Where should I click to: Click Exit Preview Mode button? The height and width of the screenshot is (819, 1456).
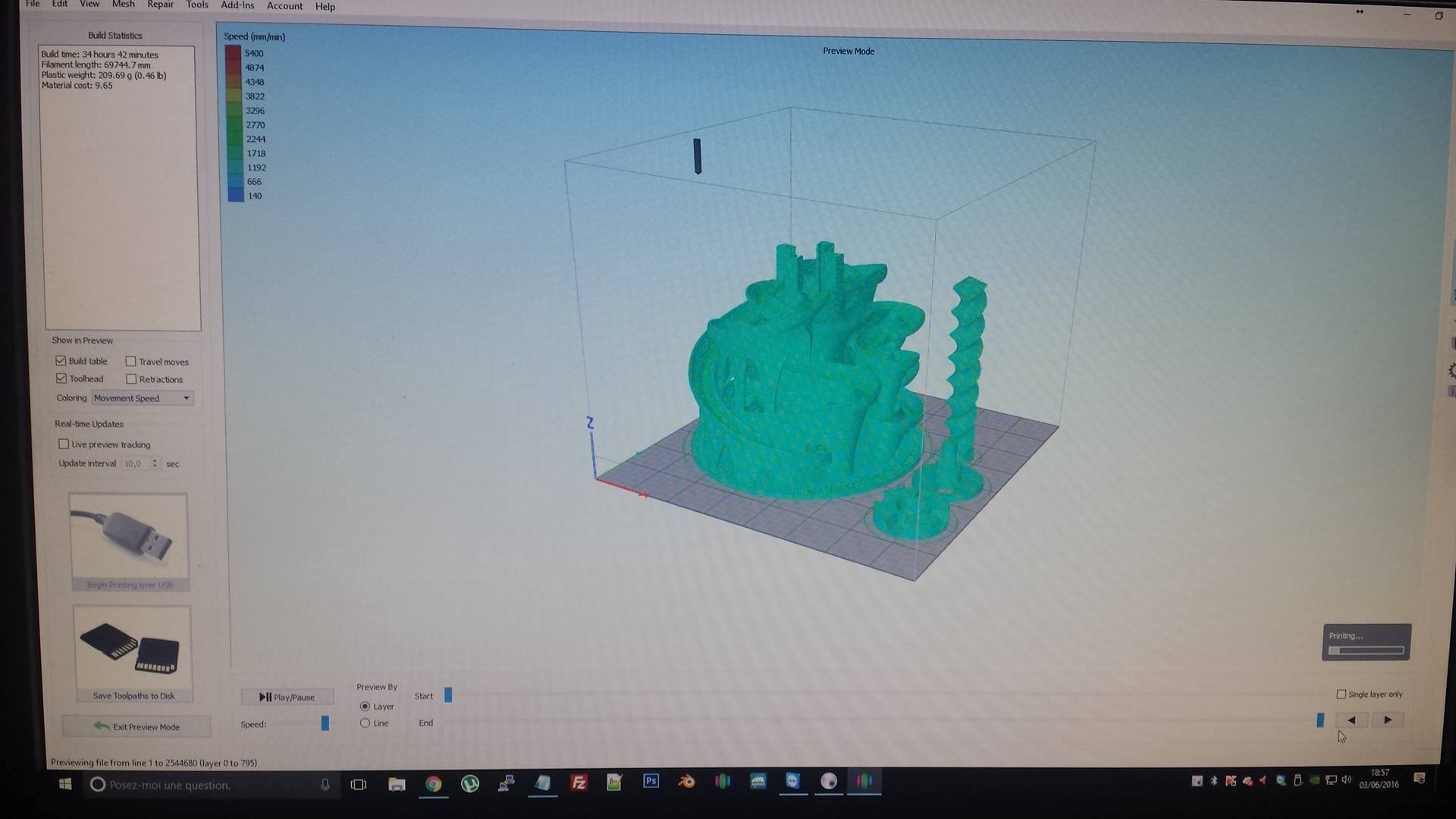(x=136, y=726)
